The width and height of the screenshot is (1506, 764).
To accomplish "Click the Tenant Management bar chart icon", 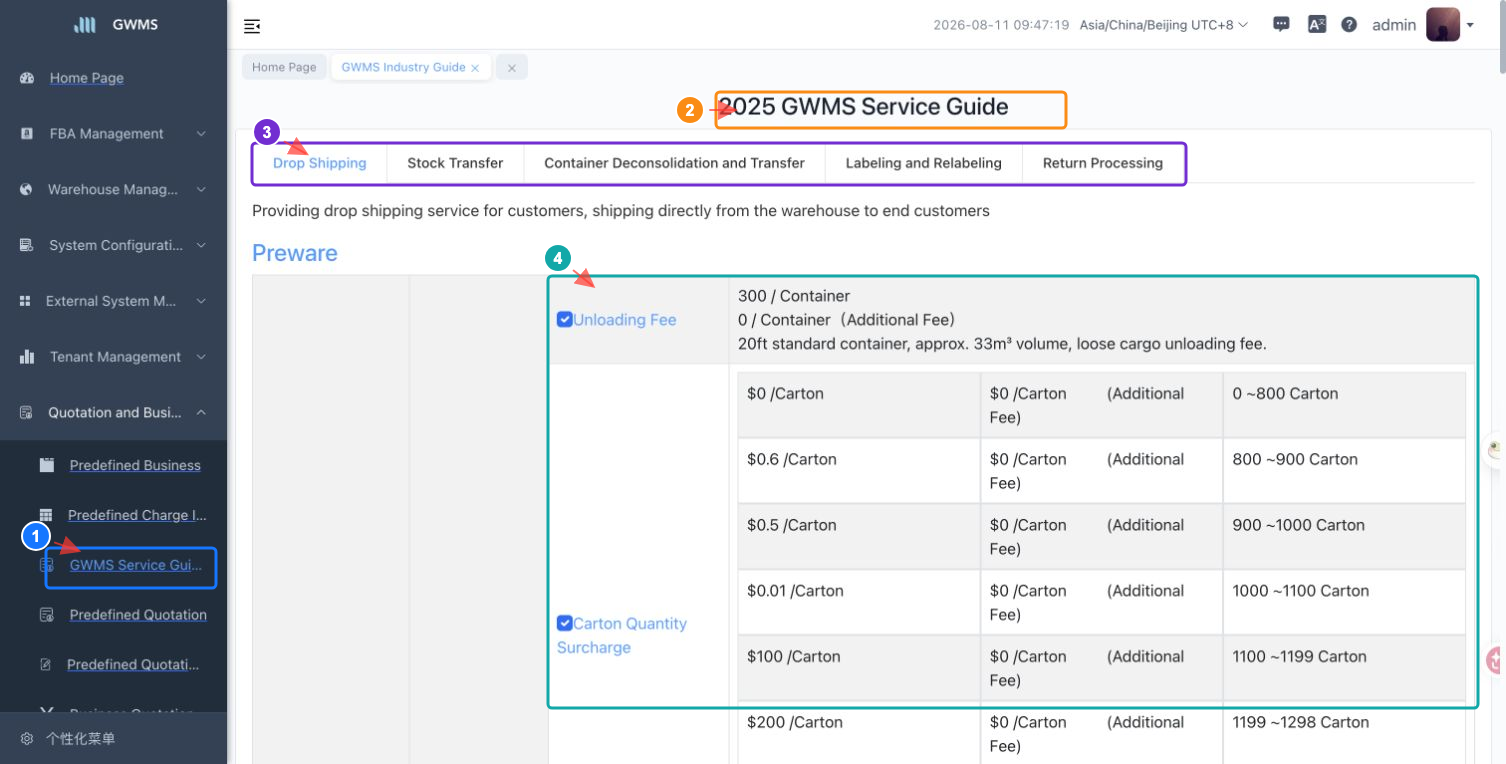I will click(27, 357).
